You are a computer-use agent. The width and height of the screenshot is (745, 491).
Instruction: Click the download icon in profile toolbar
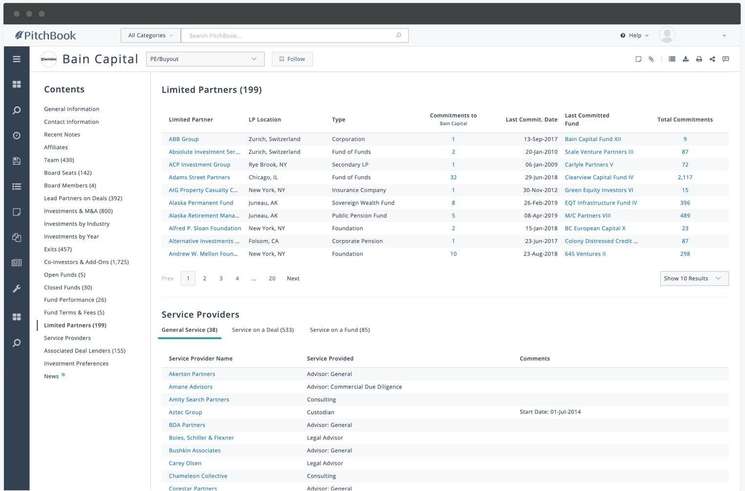(685, 59)
